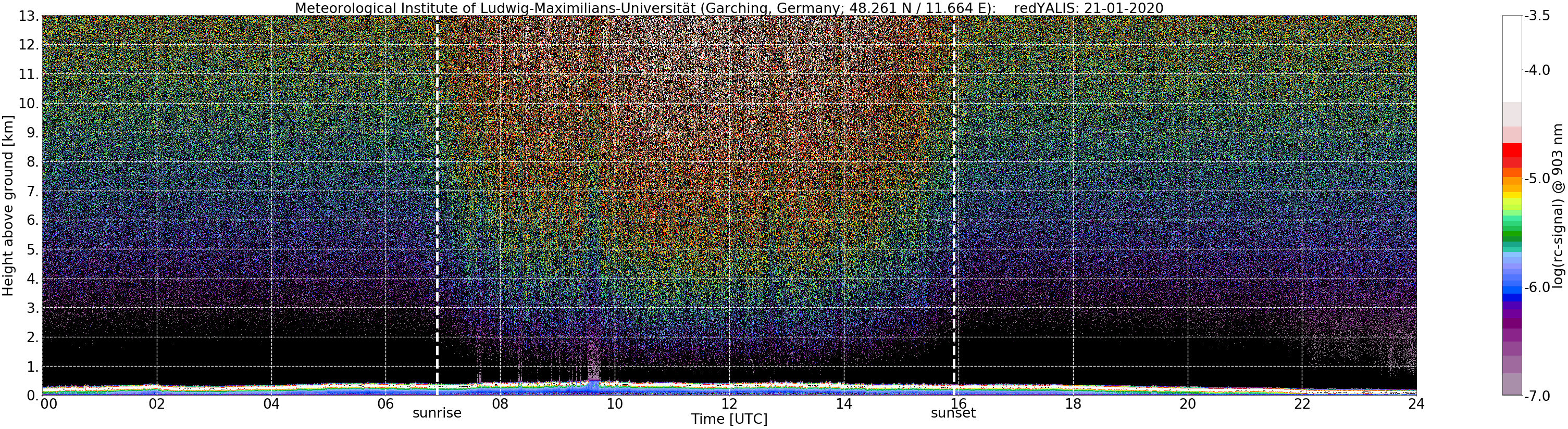
Task: Click the x-axis tick label '22'
Action: (x=1302, y=404)
